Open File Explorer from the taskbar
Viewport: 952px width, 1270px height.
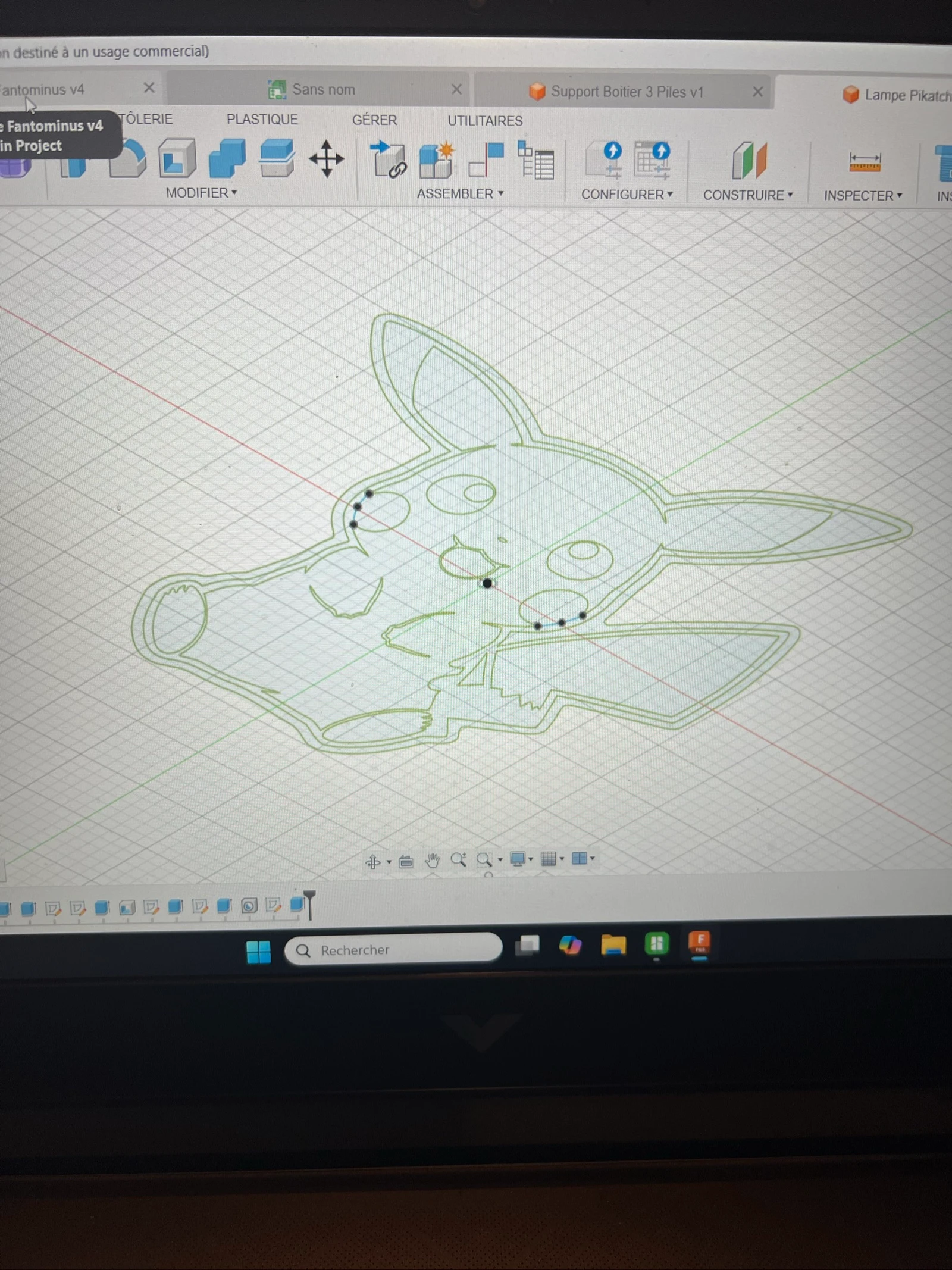click(613, 944)
